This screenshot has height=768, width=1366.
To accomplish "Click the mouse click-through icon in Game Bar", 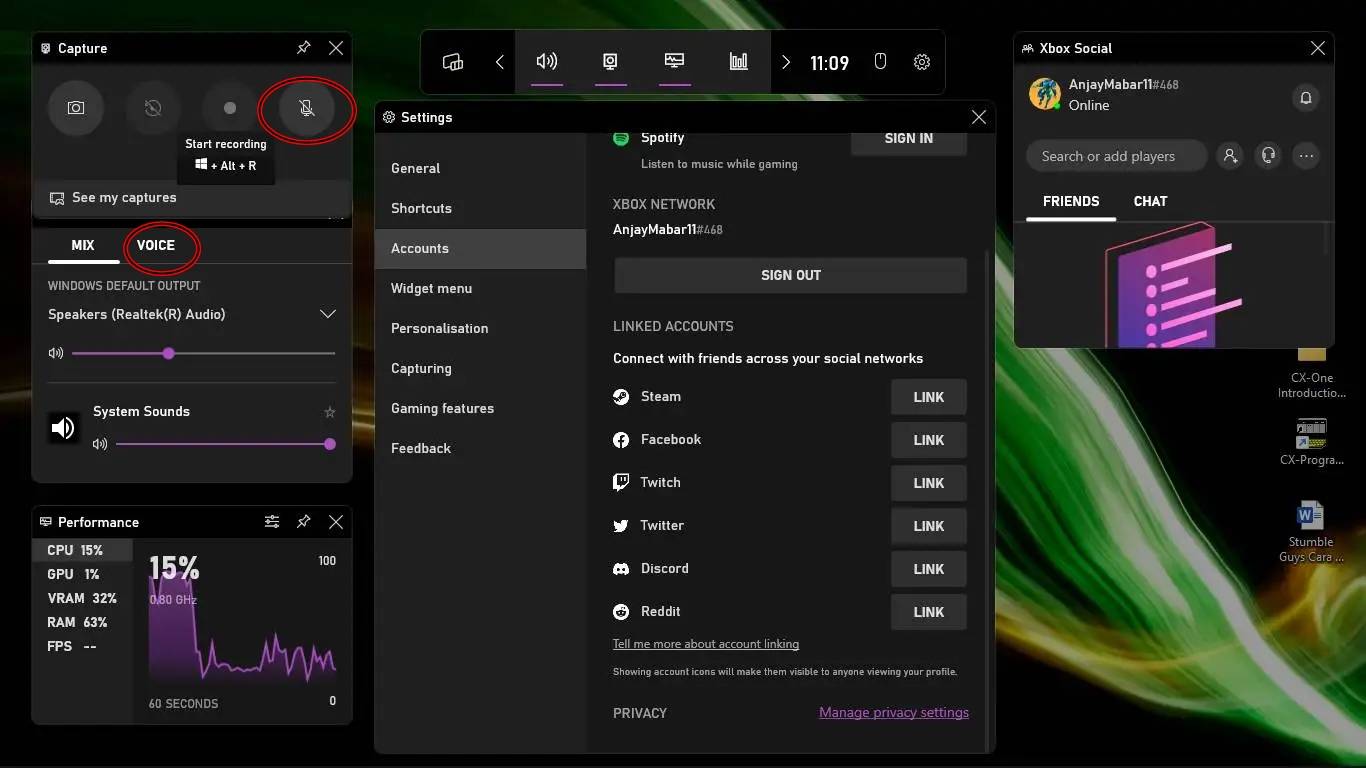I will [x=880, y=62].
